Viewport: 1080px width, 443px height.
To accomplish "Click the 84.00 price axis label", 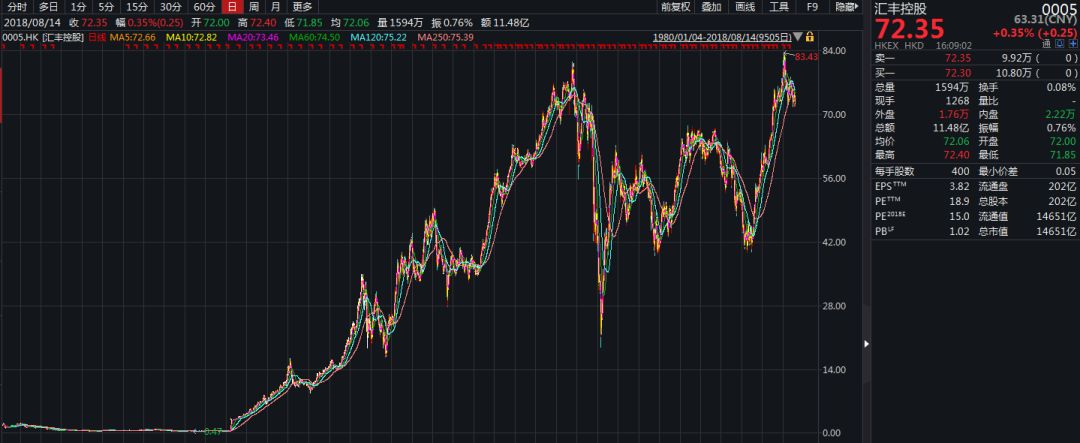I will [x=835, y=51].
